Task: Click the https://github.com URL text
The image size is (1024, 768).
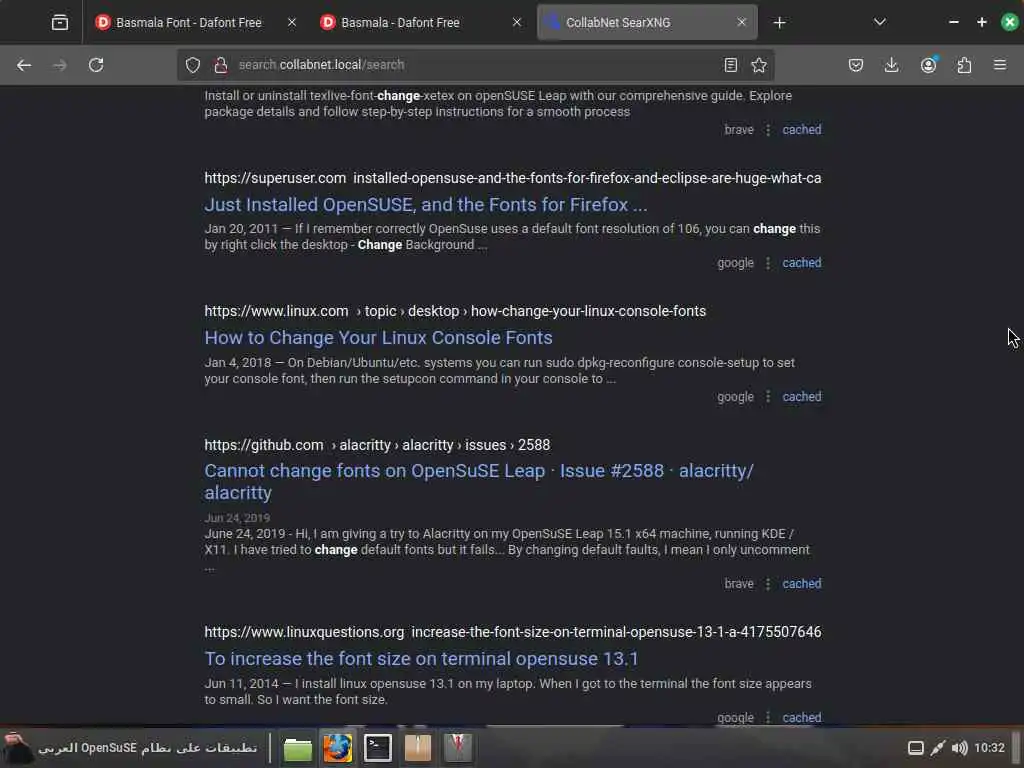Action: 264,445
